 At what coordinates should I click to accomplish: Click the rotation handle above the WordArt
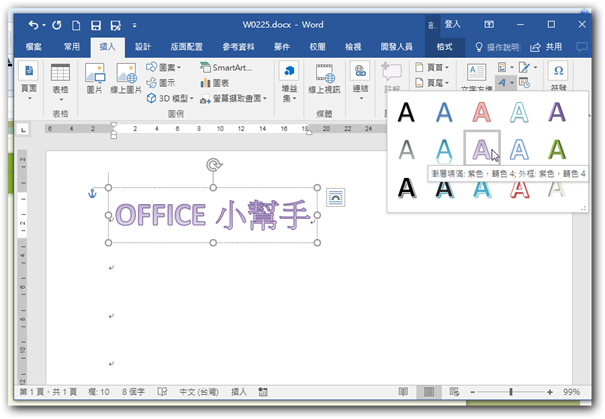[213, 164]
